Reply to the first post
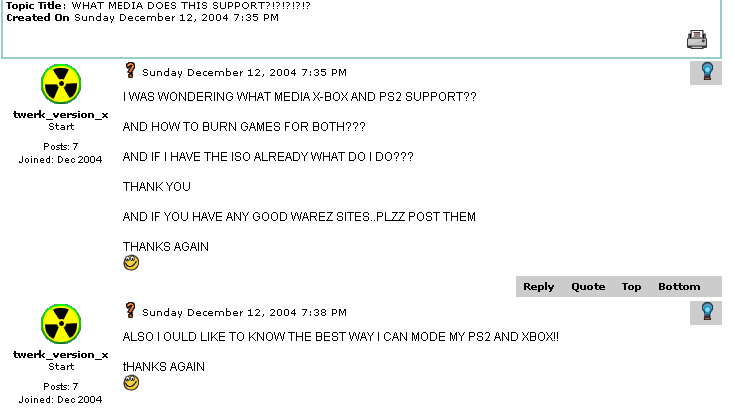The image size is (734, 410). pyautogui.click(x=538, y=286)
